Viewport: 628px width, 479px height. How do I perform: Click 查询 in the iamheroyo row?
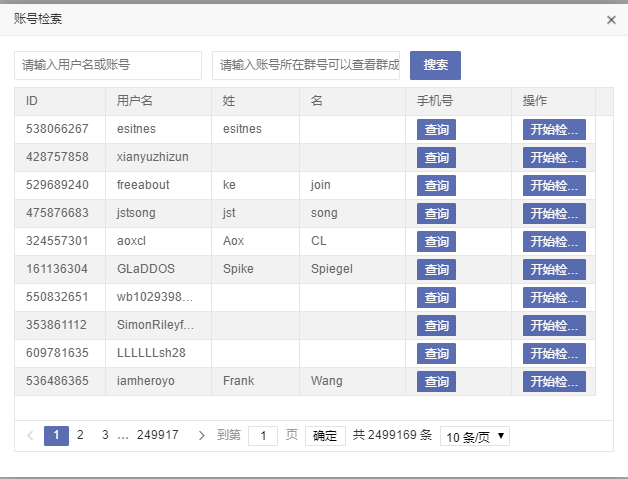point(436,381)
